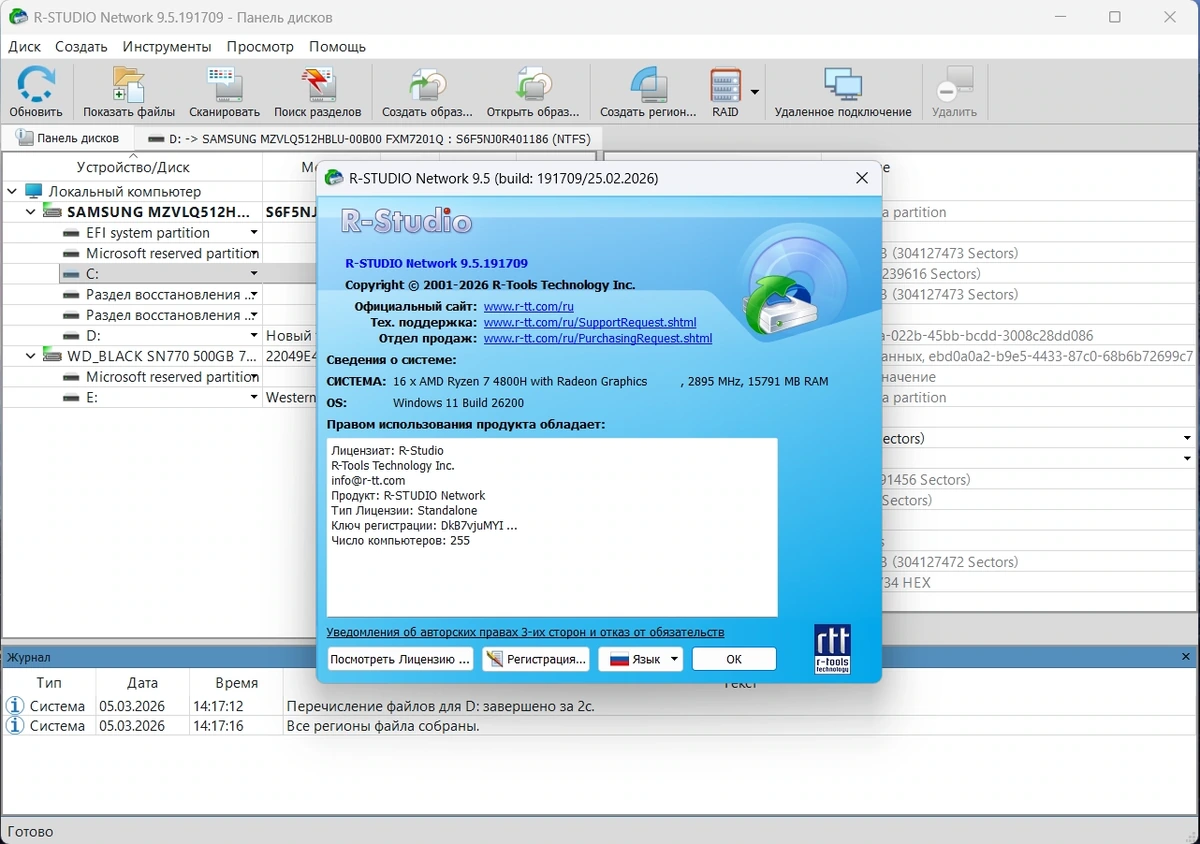Open the Диск menu
Image resolution: width=1200 pixels, height=844 pixels.
point(25,46)
